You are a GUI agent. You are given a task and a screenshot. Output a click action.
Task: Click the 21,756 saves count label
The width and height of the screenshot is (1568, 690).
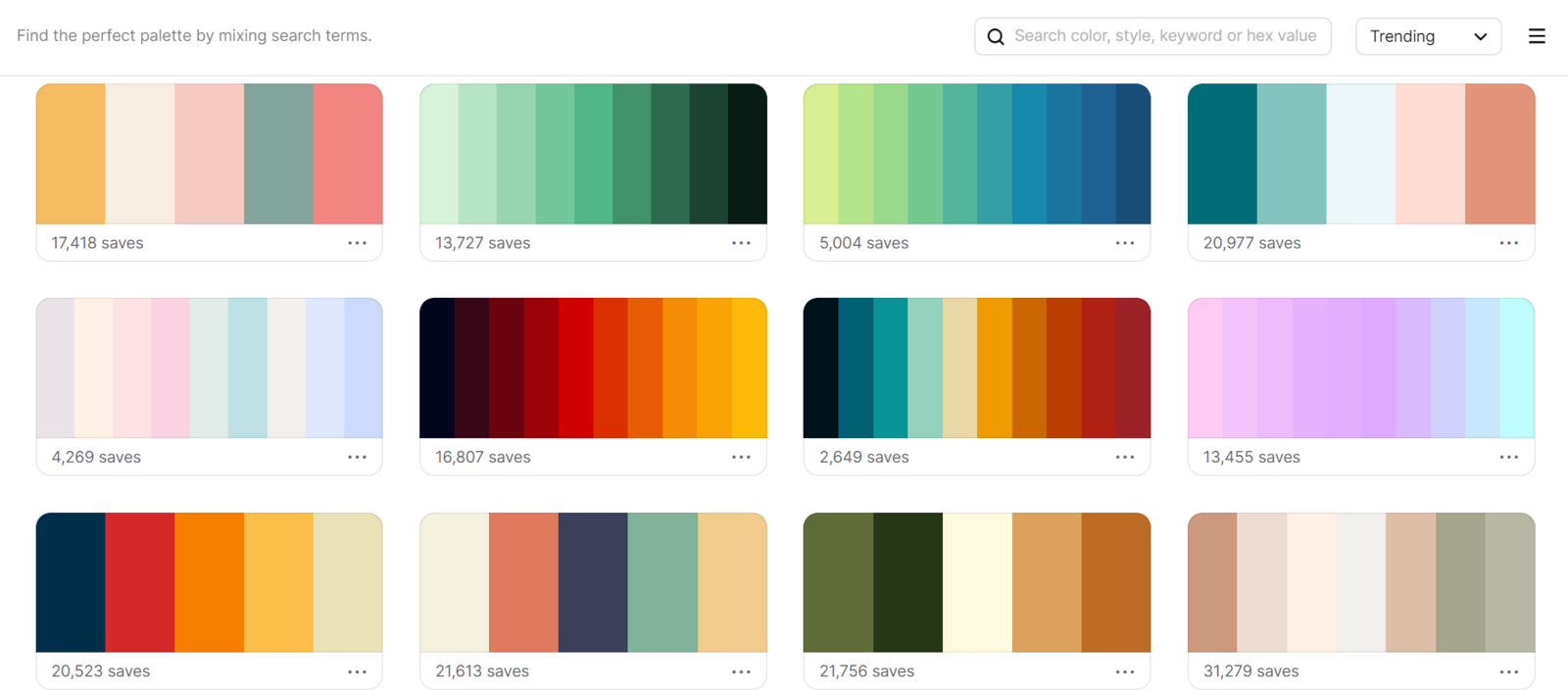(x=866, y=671)
